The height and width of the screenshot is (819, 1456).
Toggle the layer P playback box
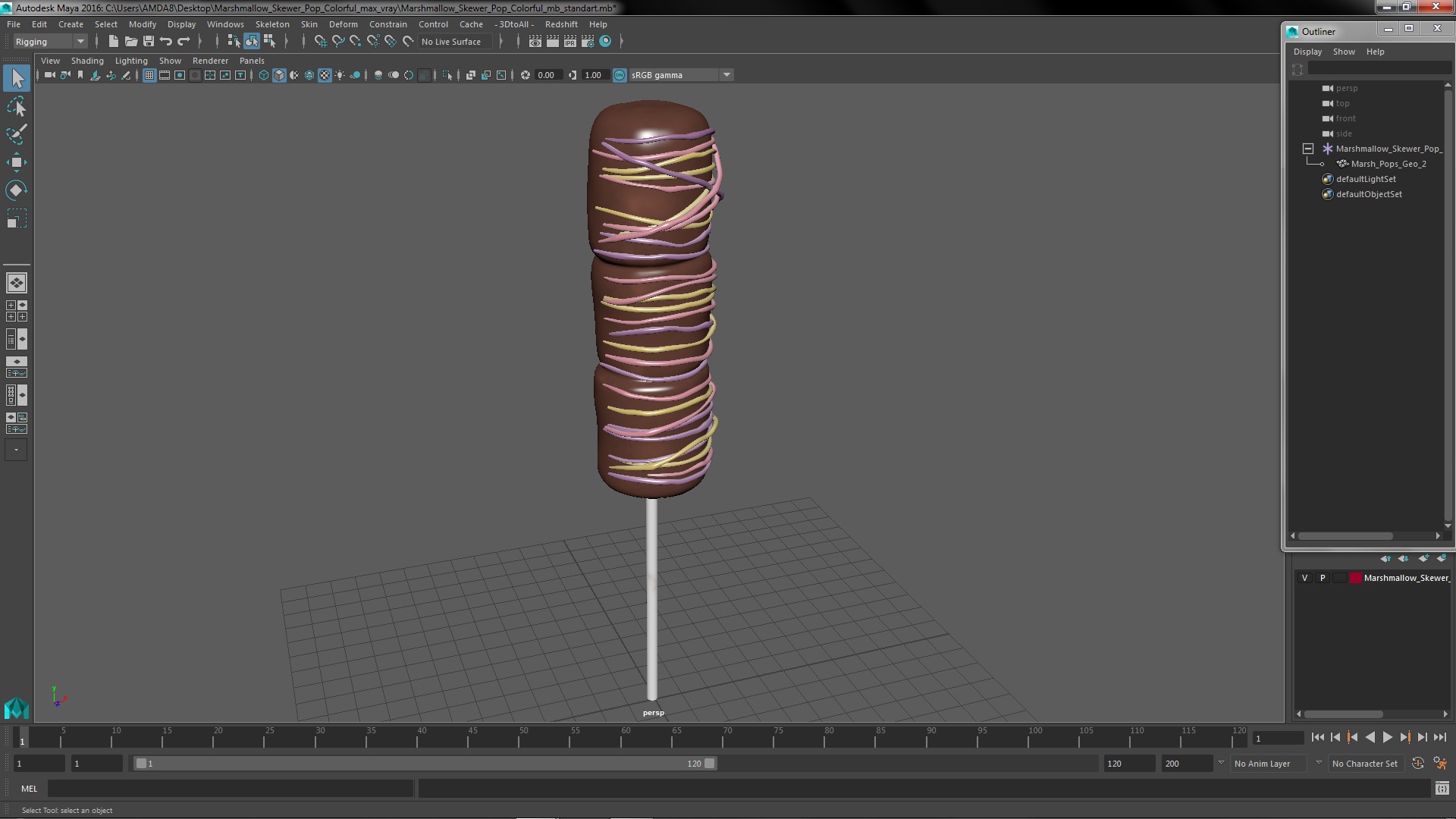[x=1323, y=578]
